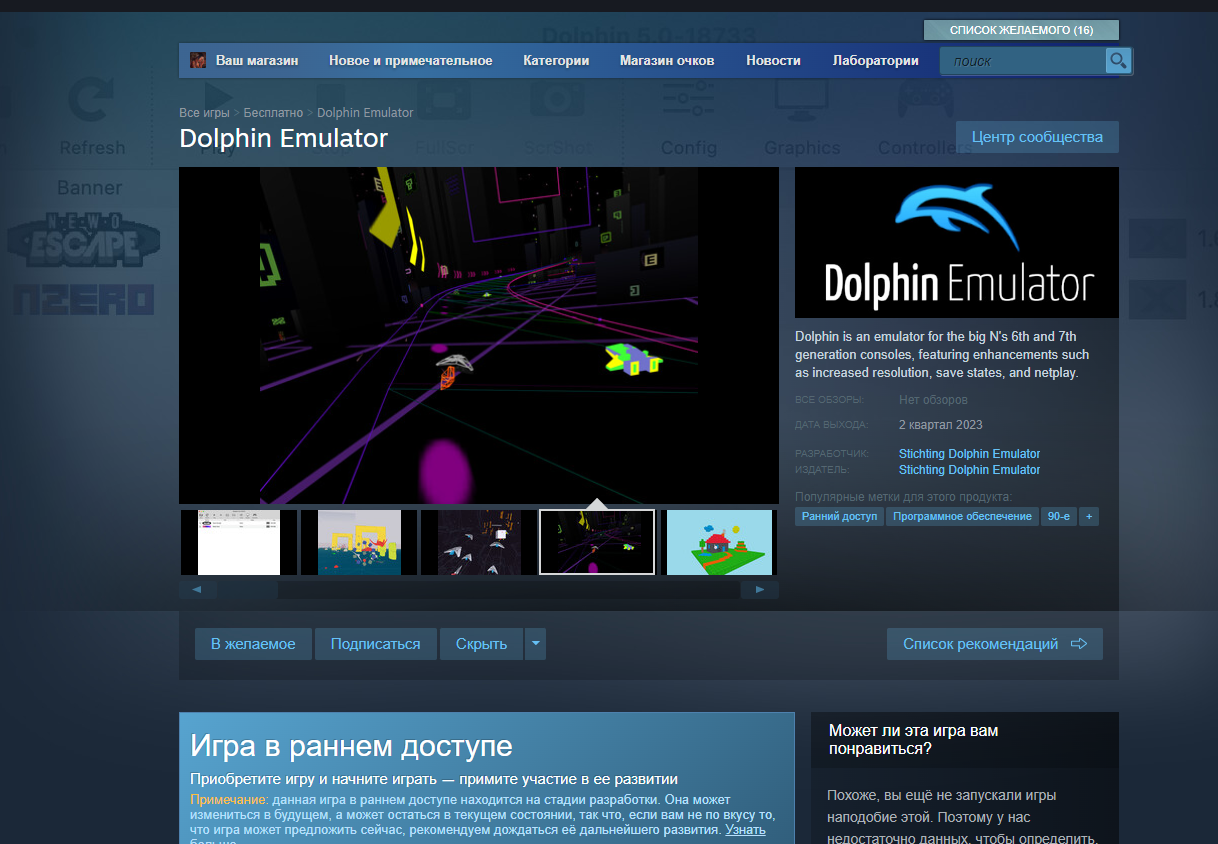The height and width of the screenshot is (844, 1218).
Task: Select the 90-е tag
Action: pyautogui.click(x=1058, y=516)
